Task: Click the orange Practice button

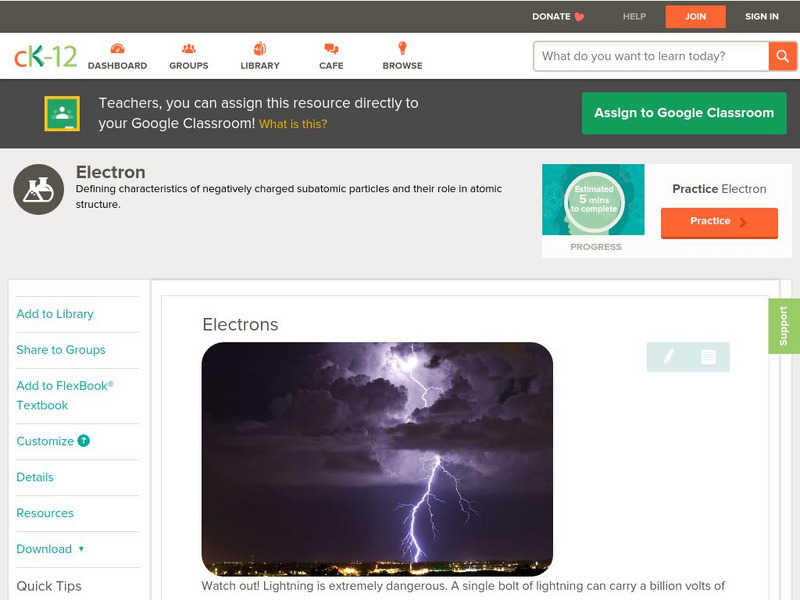Action: (x=719, y=222)
